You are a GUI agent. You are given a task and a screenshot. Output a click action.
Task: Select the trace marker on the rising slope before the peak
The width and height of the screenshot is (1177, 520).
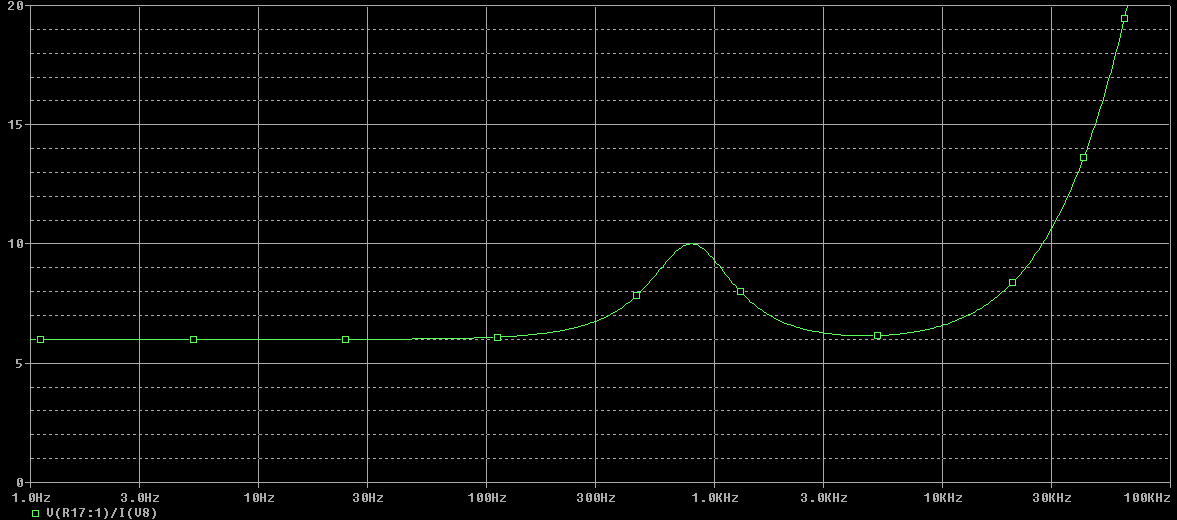637,296
